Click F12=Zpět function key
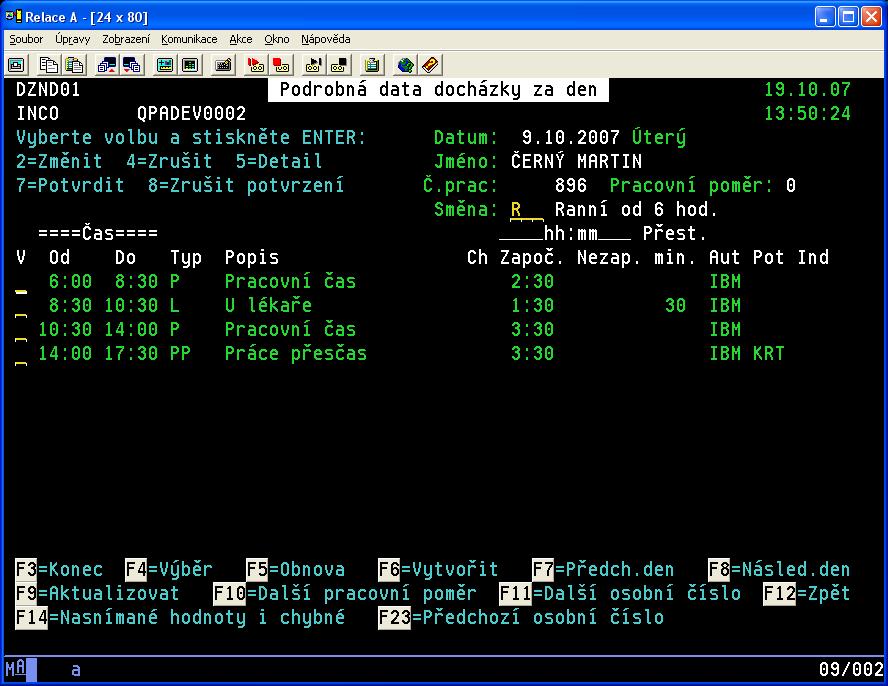 [x=805, y=594]
